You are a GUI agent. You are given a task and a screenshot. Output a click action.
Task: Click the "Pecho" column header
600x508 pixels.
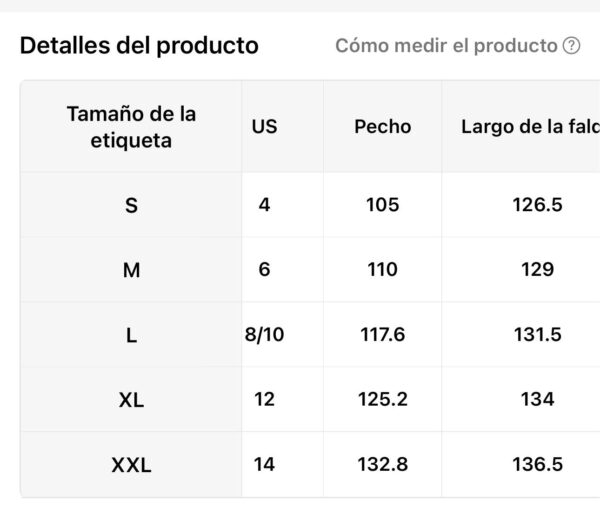click(x=383, y=127)
